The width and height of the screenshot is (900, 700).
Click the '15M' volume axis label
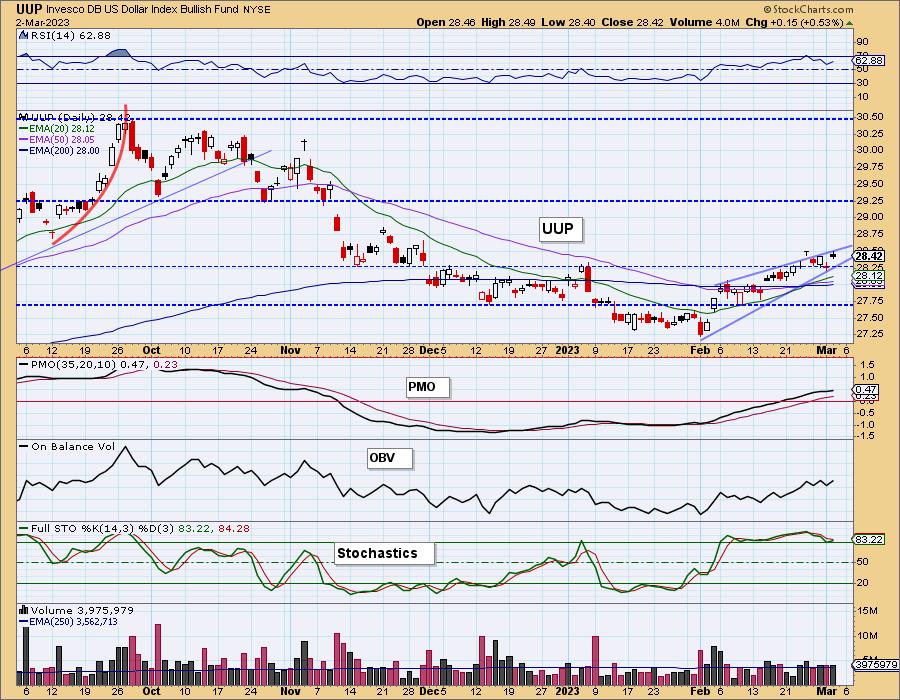869,611
